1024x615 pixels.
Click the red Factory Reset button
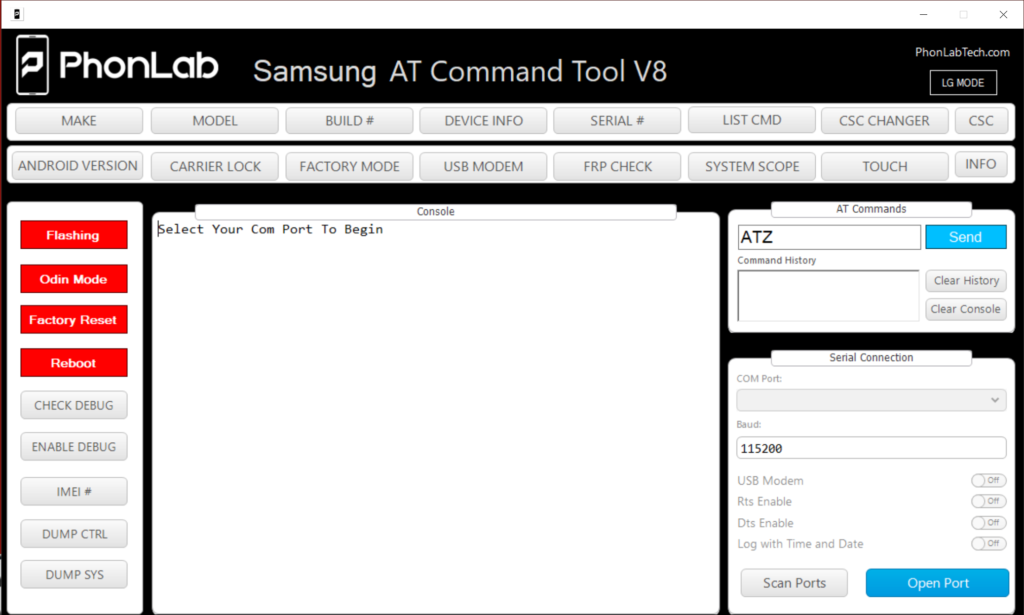pyautogui.click(x=74, y=320)
